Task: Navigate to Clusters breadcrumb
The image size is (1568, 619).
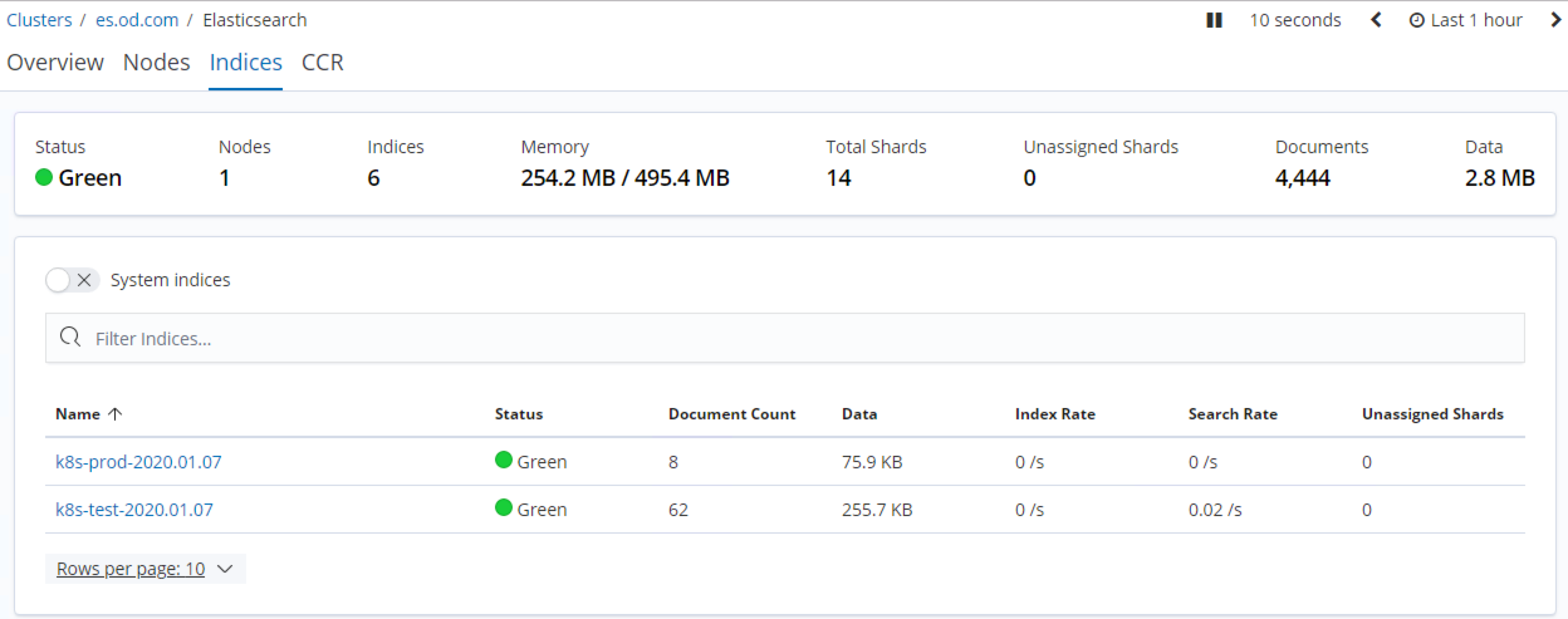Action: (39, 20)
